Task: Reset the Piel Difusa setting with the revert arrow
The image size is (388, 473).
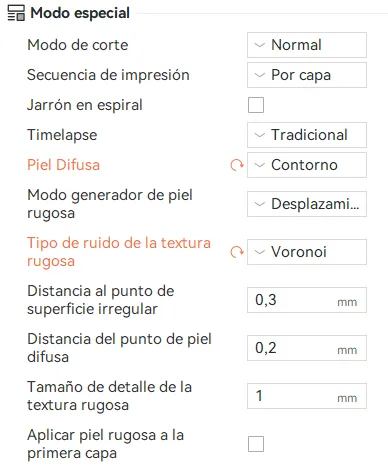Action: tap(237, 165)
